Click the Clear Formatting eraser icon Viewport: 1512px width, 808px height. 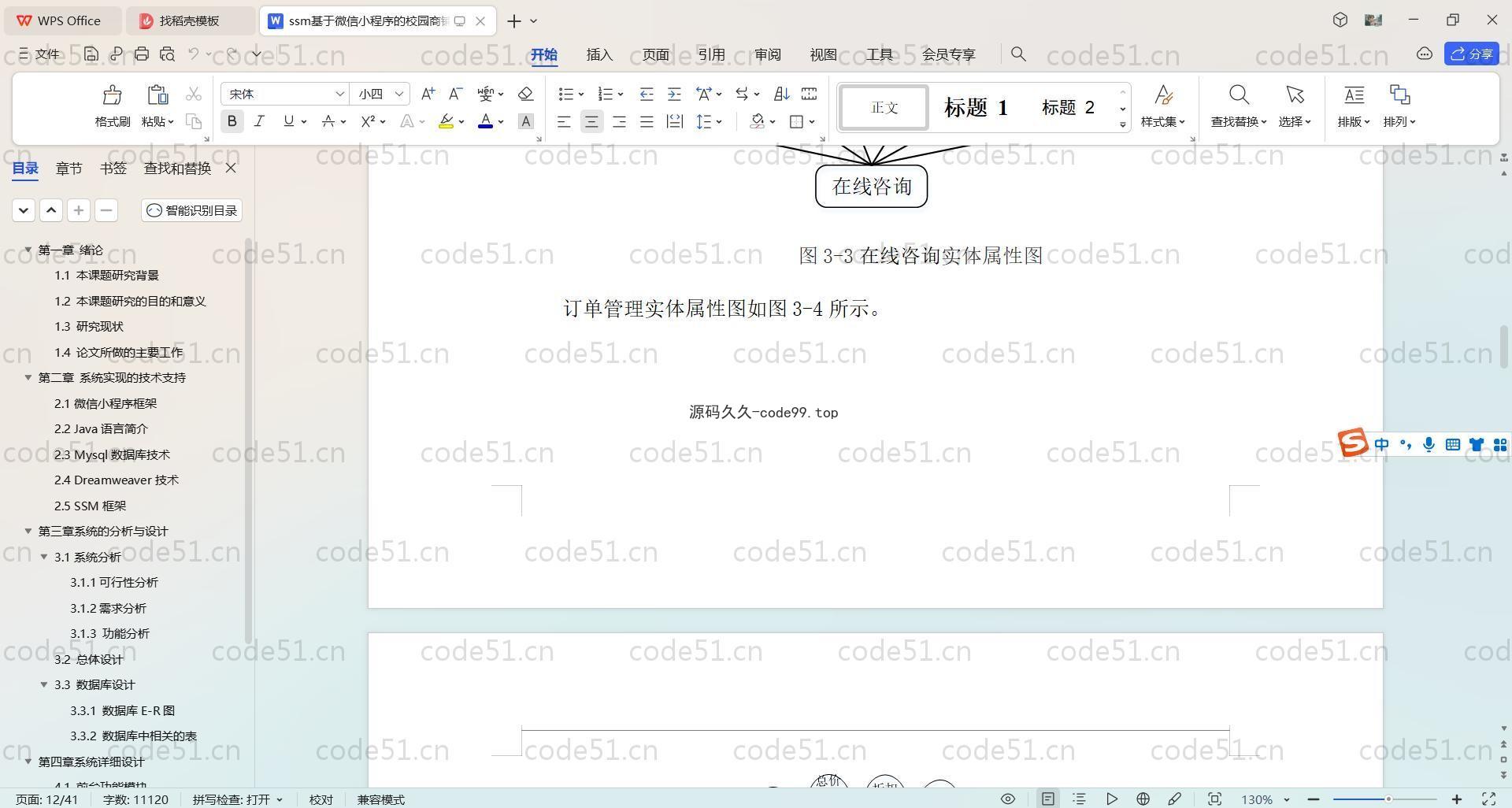pos(526,94)
